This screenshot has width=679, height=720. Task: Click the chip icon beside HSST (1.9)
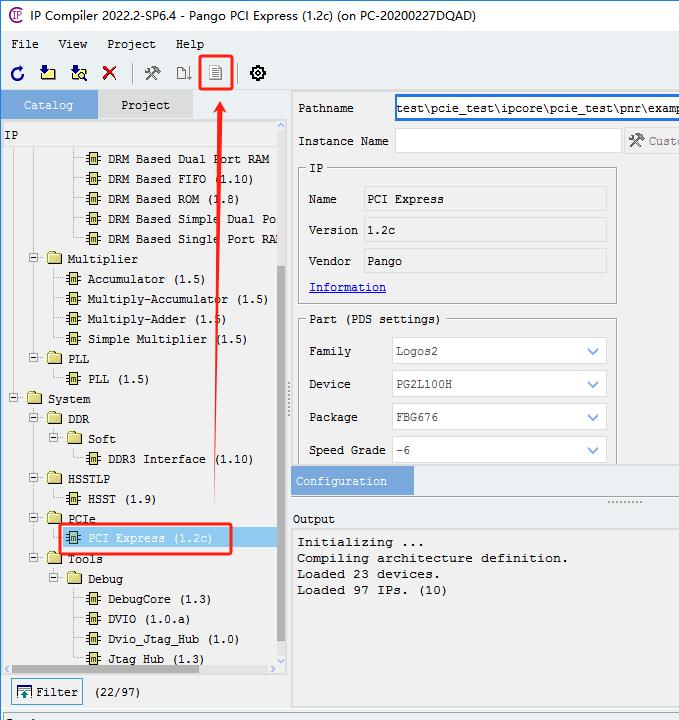coord(73,499)
